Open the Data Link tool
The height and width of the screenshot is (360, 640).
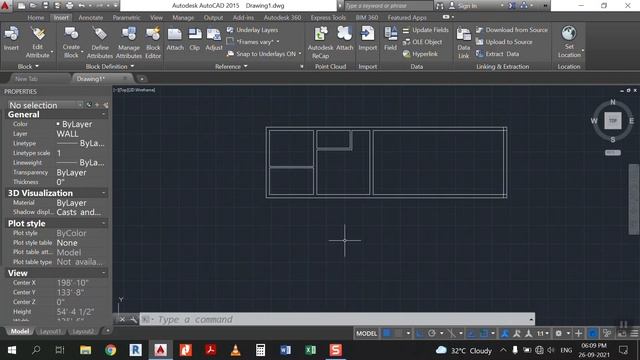click(x=464, y=42)
